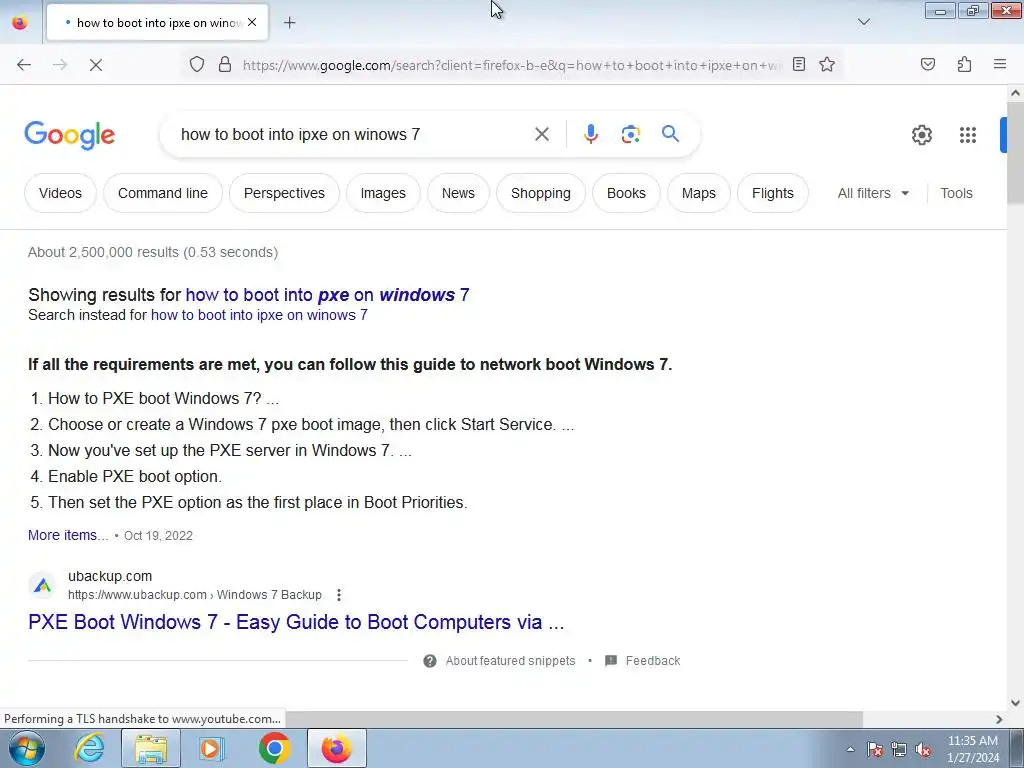The width and height of the screenshot is (1024, 768).
Task: Filter results by Videos
Action: click(60, 193)
